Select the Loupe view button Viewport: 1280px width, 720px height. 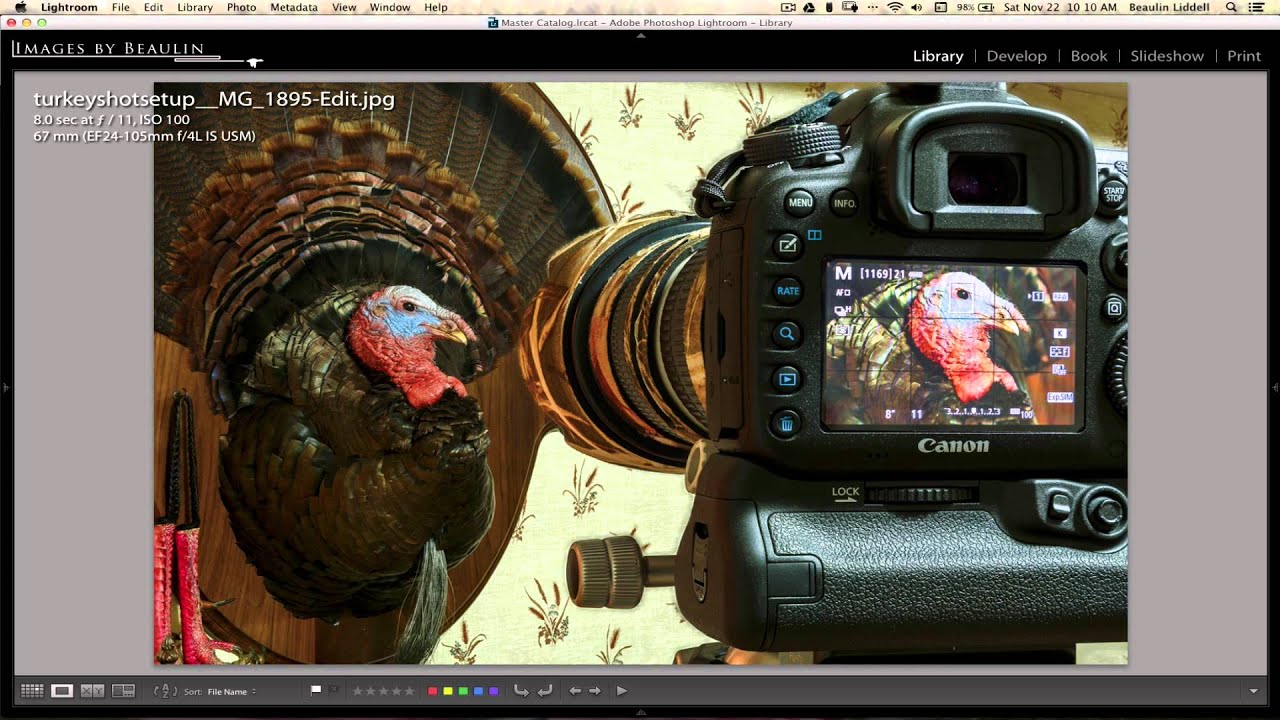62,690
